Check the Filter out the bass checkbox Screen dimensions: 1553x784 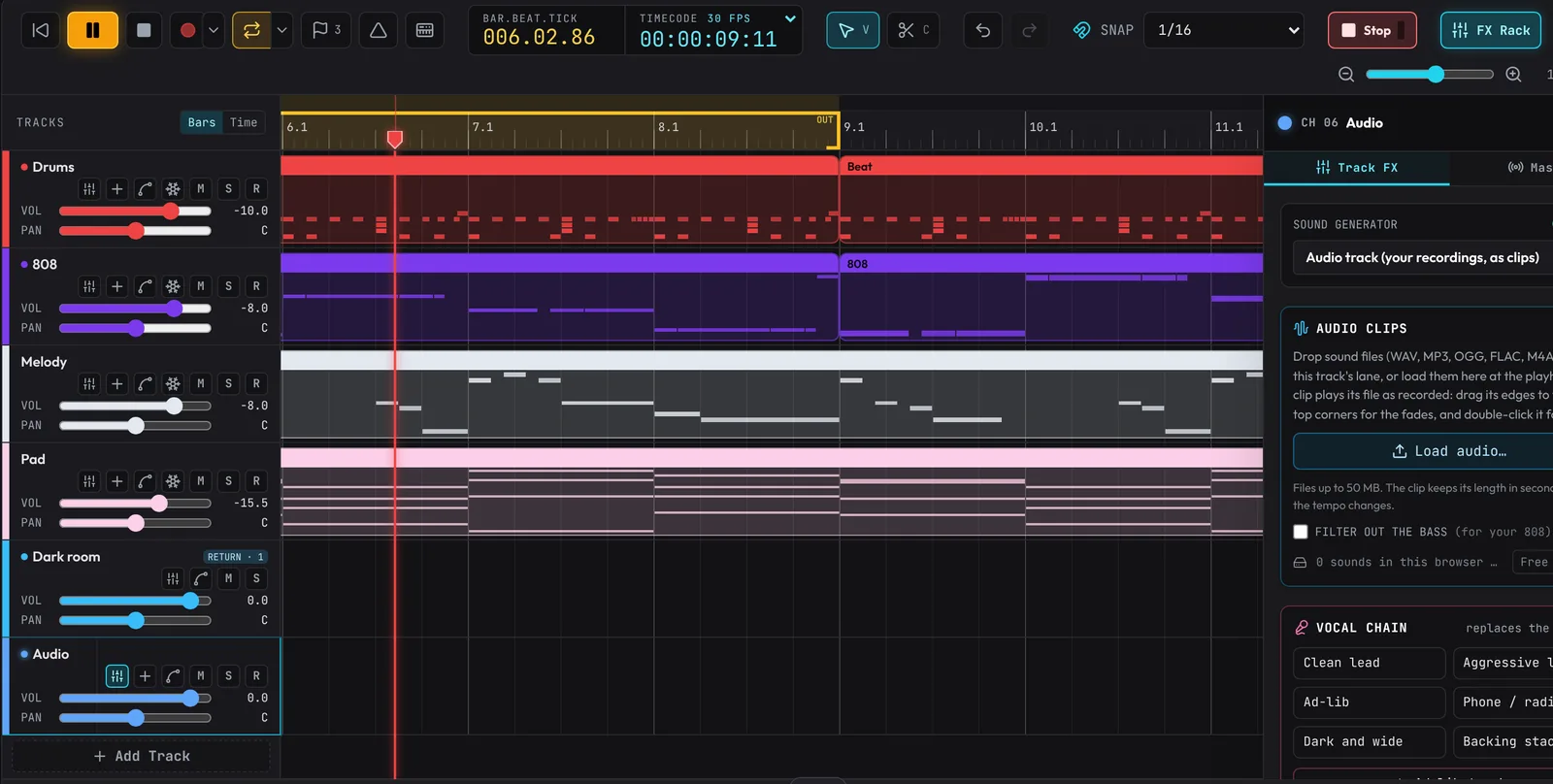pos(1301,532)
